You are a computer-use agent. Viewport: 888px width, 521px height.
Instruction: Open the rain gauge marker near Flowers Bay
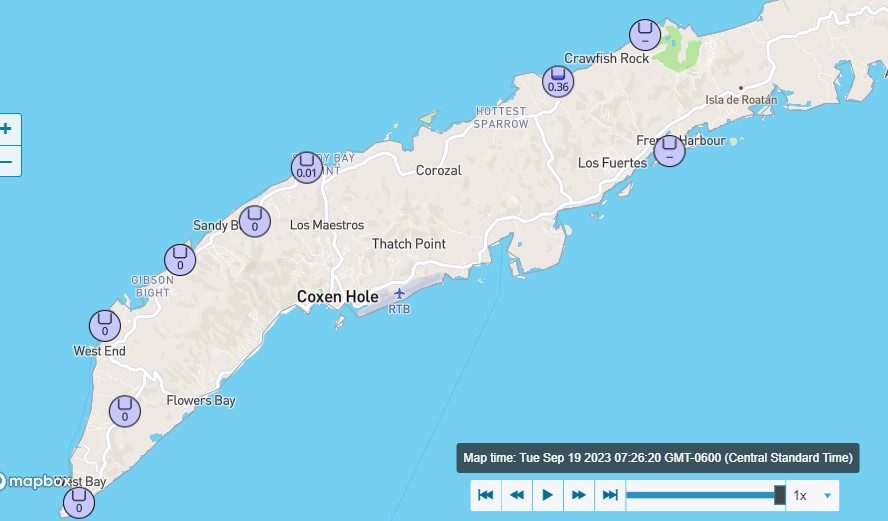[x=125, y=410]
